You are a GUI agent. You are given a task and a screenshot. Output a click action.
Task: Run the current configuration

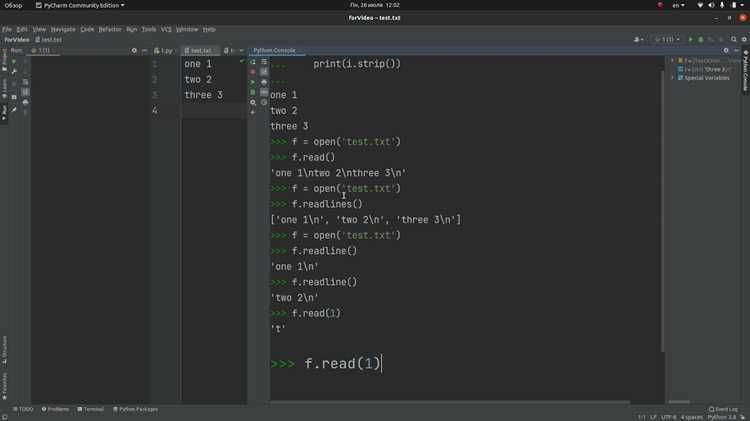[690, 40]
